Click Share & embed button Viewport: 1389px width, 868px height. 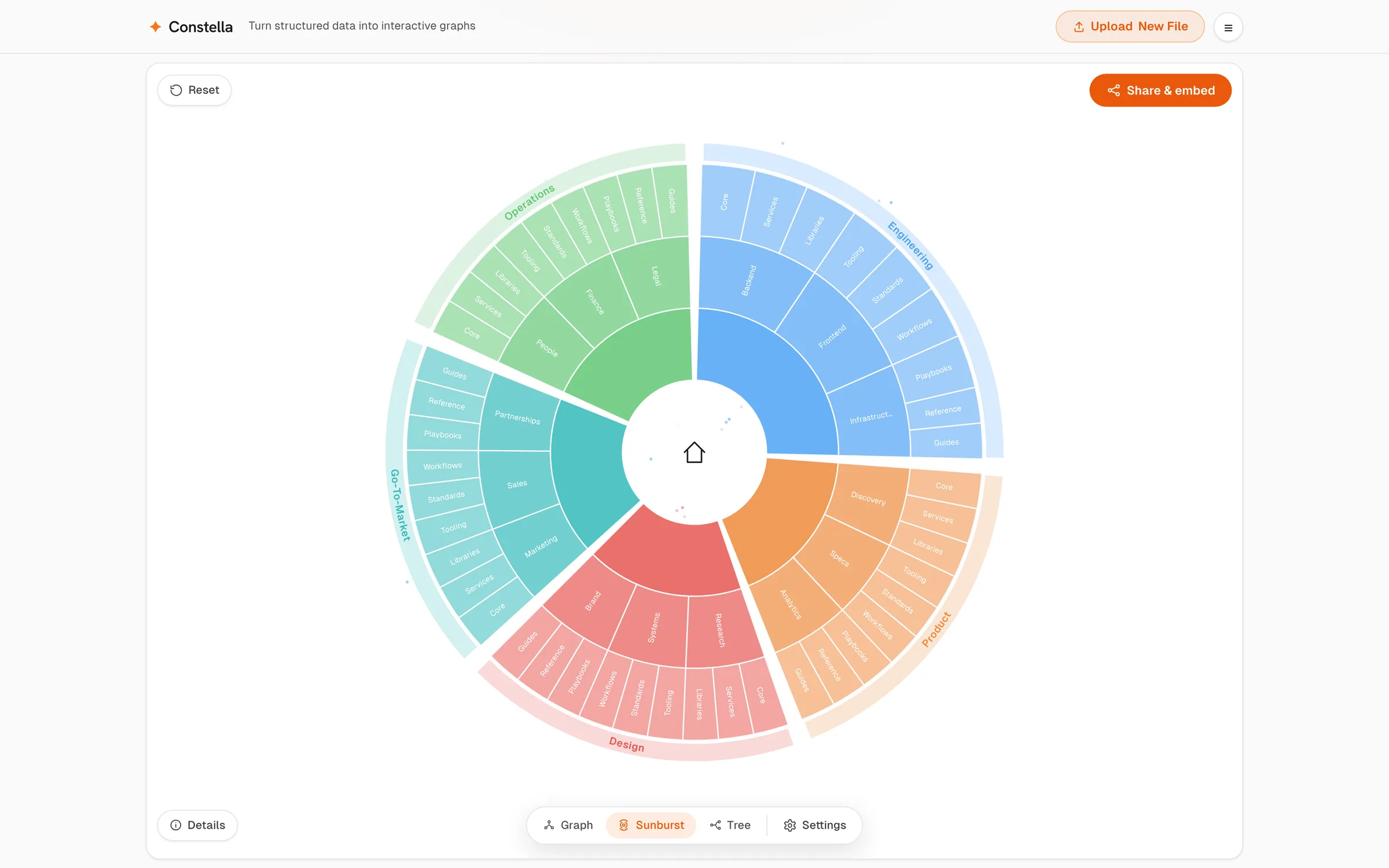[1160, 90]
